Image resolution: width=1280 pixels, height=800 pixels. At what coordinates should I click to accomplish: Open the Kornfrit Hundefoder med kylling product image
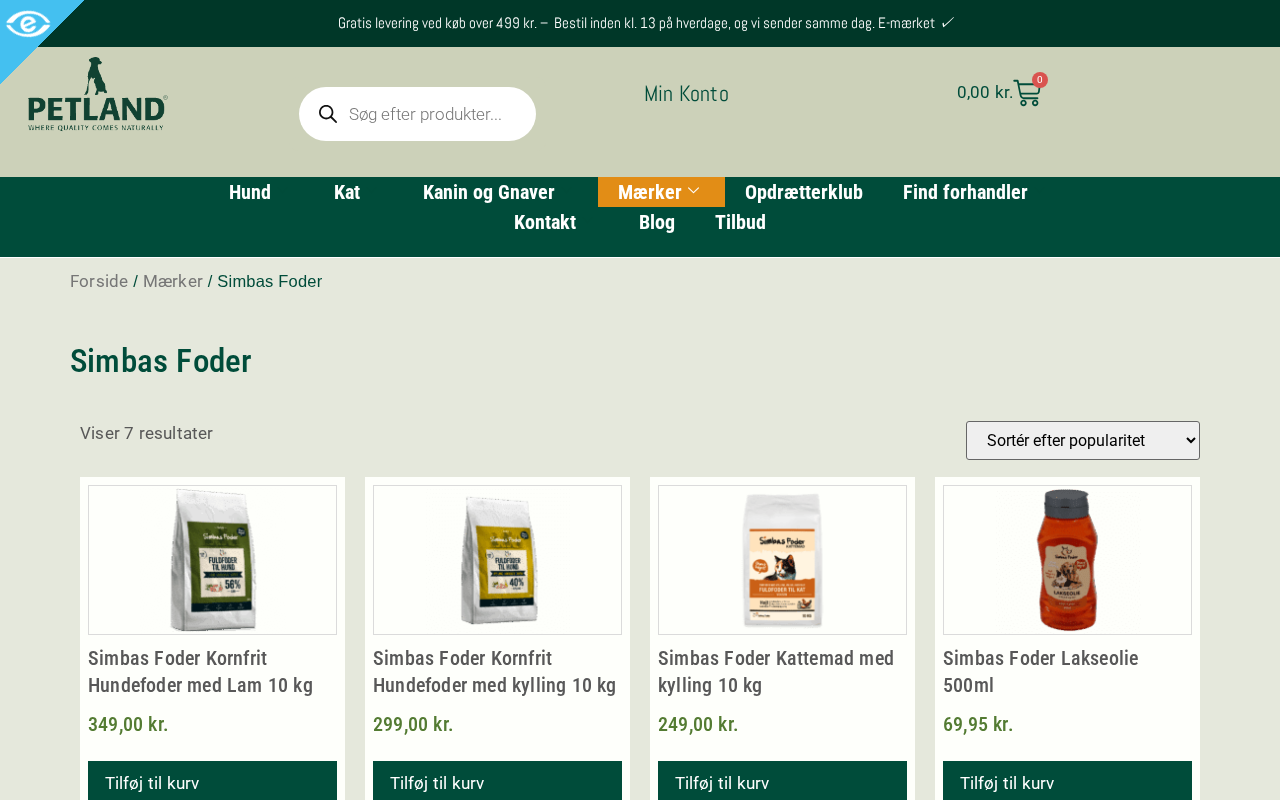click(497, 560)
